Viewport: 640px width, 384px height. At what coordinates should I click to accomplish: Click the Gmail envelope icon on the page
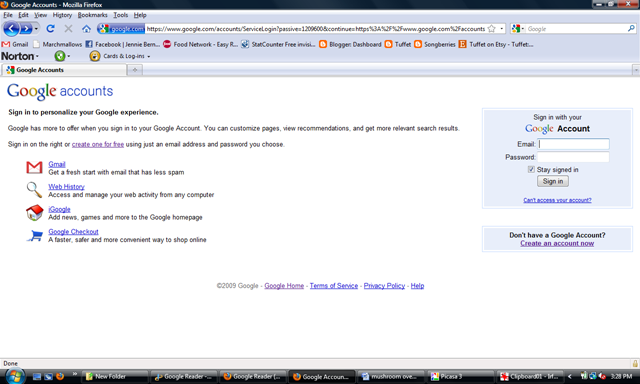point(34,167)
